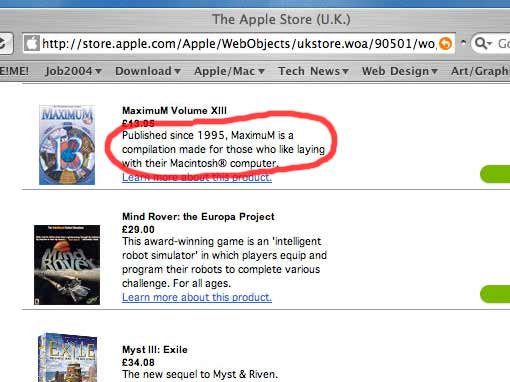The height and width of the screenshot is (382, 510).
Task: Click green button next to Mind Rover
Action: 495,294
